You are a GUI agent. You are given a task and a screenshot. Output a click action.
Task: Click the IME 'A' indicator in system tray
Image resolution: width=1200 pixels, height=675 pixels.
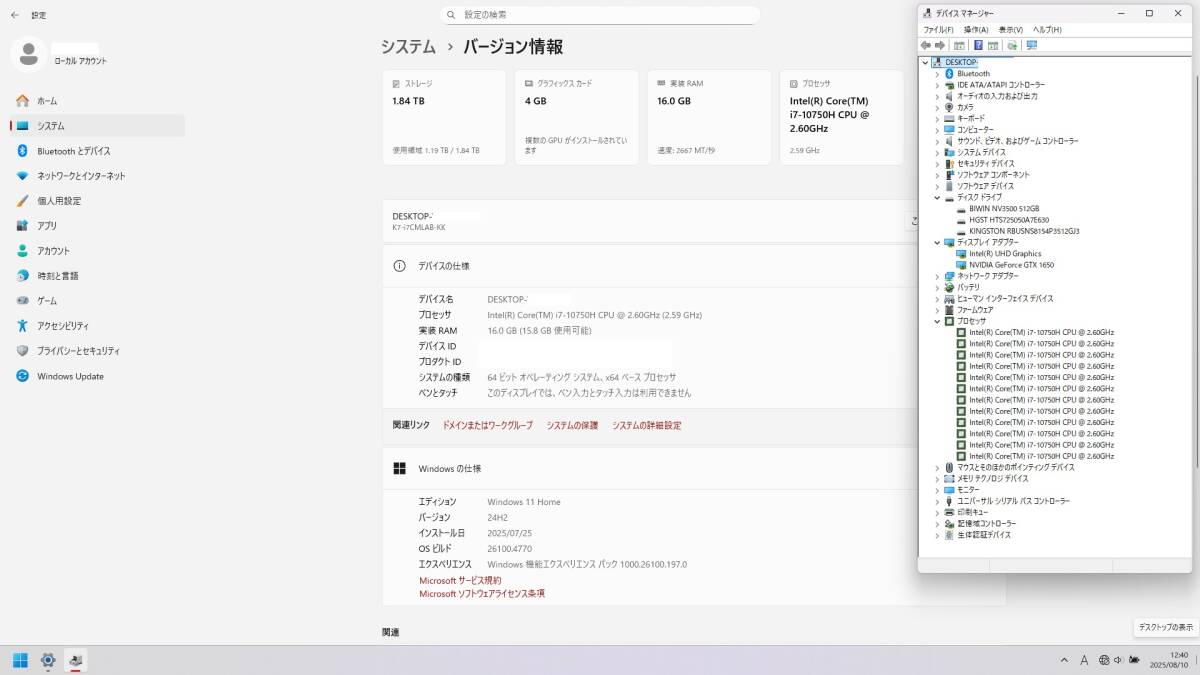[1085, 660]
